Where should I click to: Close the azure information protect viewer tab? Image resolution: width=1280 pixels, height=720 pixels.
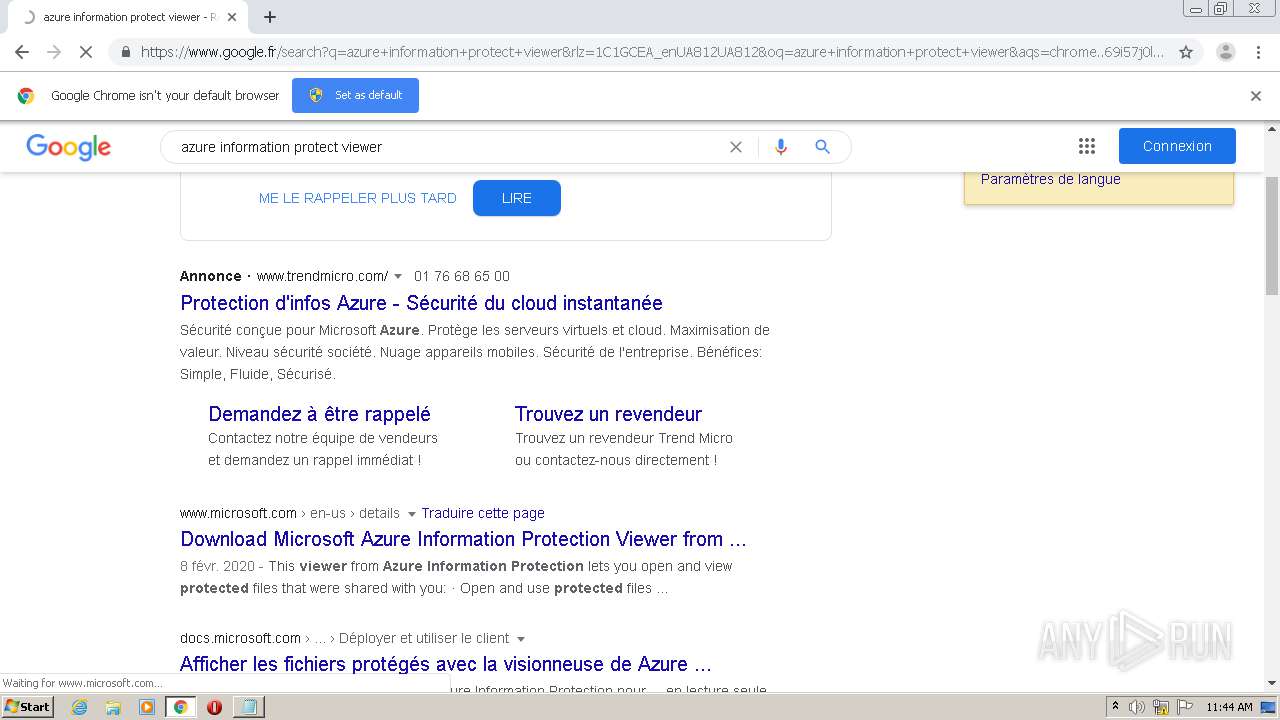pos(232,17)
